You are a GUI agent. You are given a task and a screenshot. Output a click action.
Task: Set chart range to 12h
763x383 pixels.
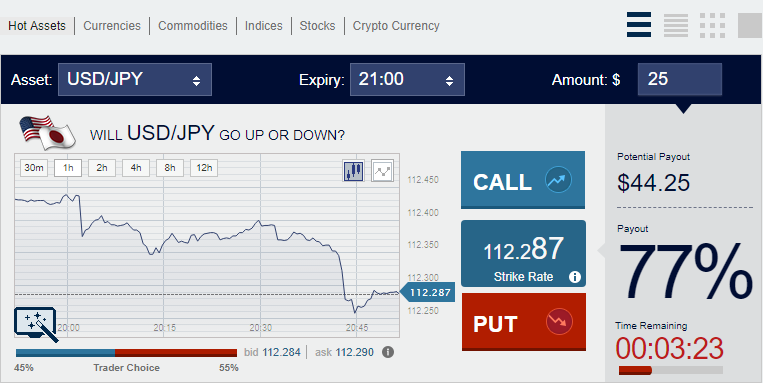point(204,168)
